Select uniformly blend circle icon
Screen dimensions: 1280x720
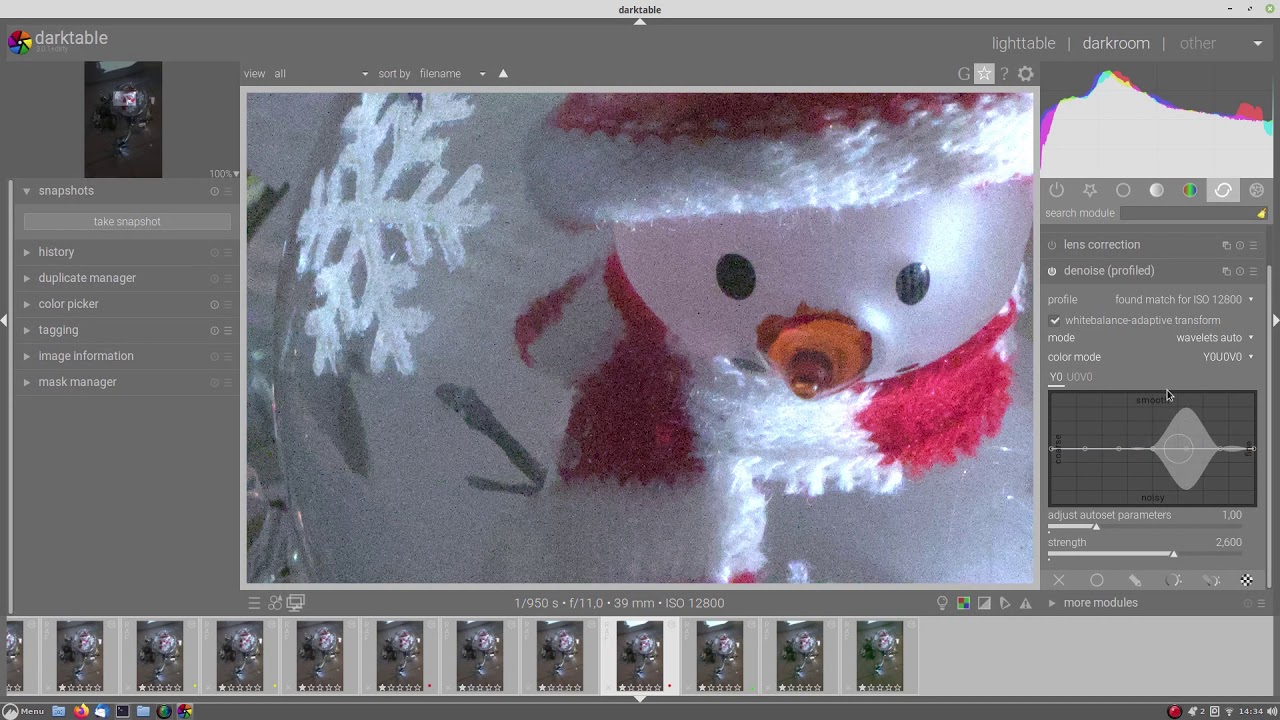tap(1097, 580)
